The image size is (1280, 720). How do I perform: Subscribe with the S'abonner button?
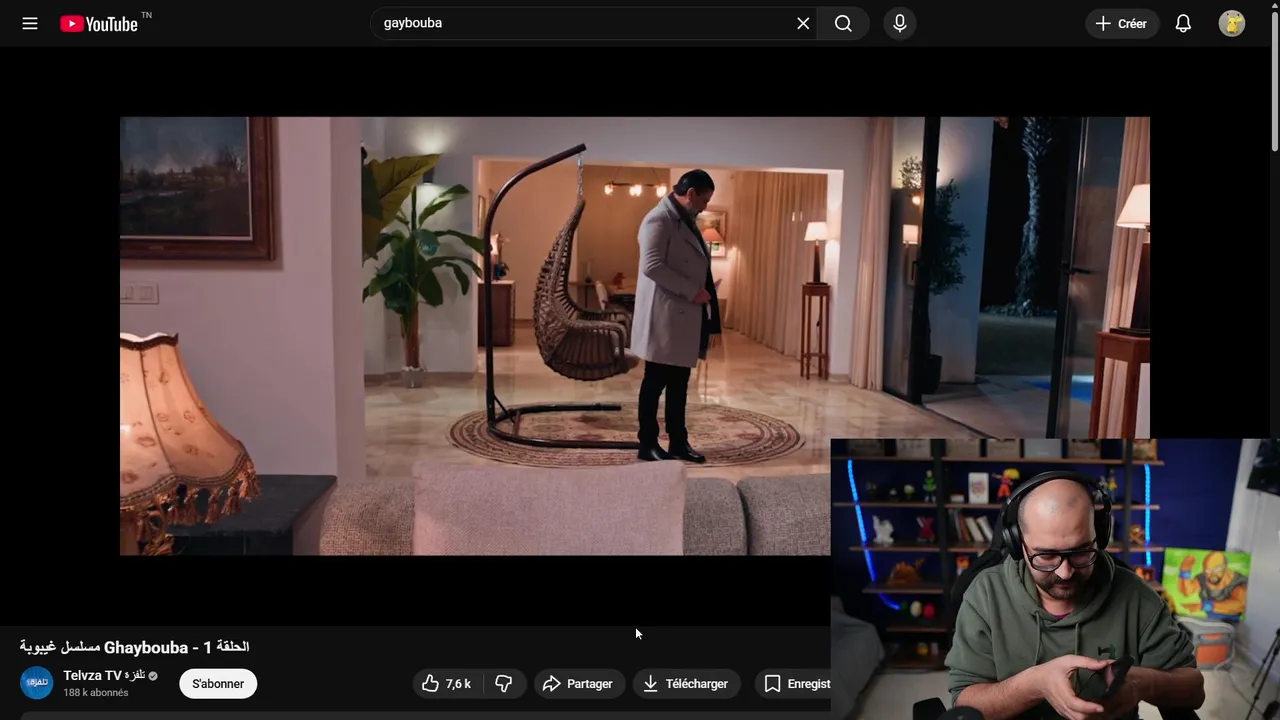(218, 684)
